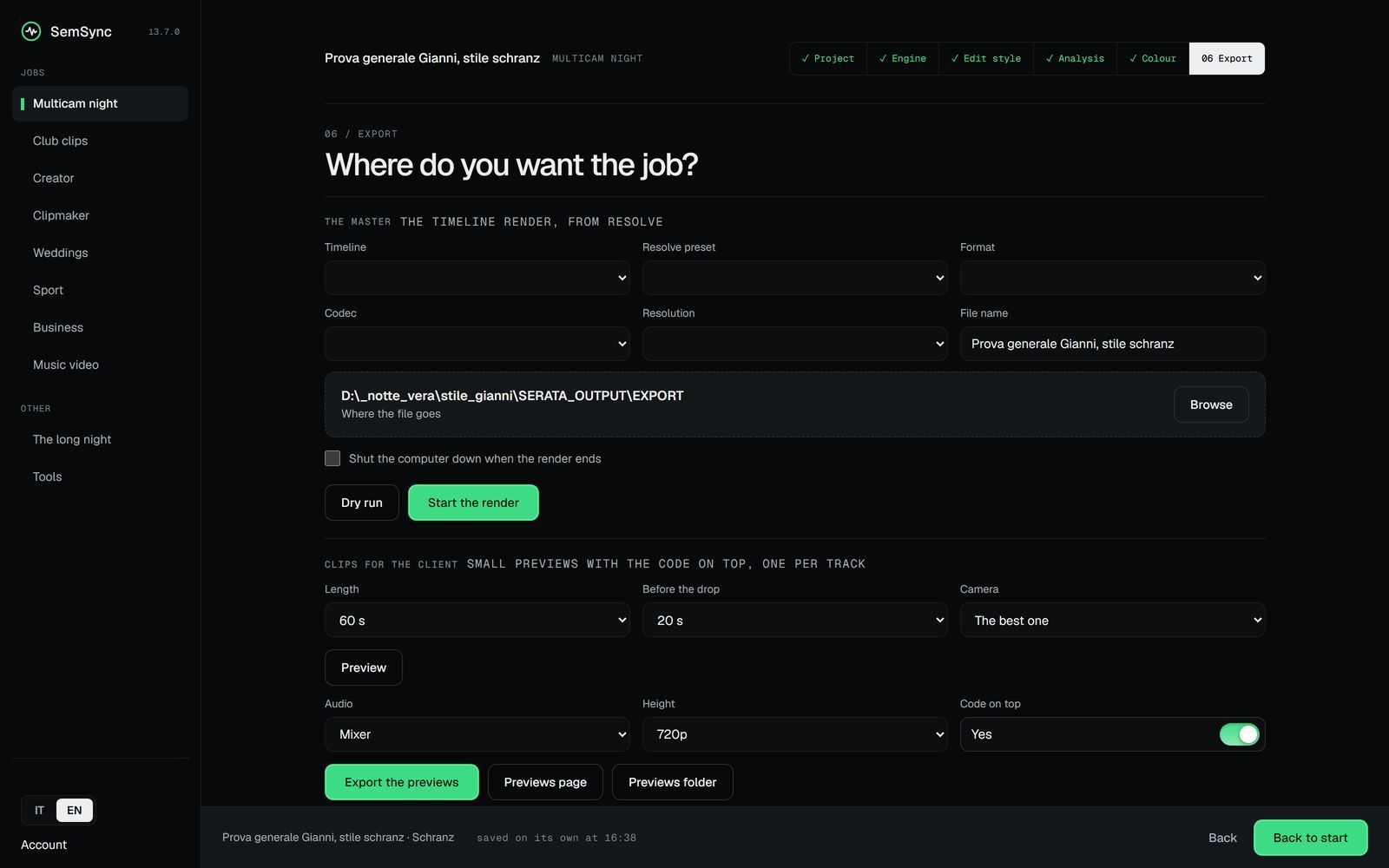The height and width of the screenshot is (868, 1389).
Task: Open the Timeline dropdown
Action: tap(477, 278)
